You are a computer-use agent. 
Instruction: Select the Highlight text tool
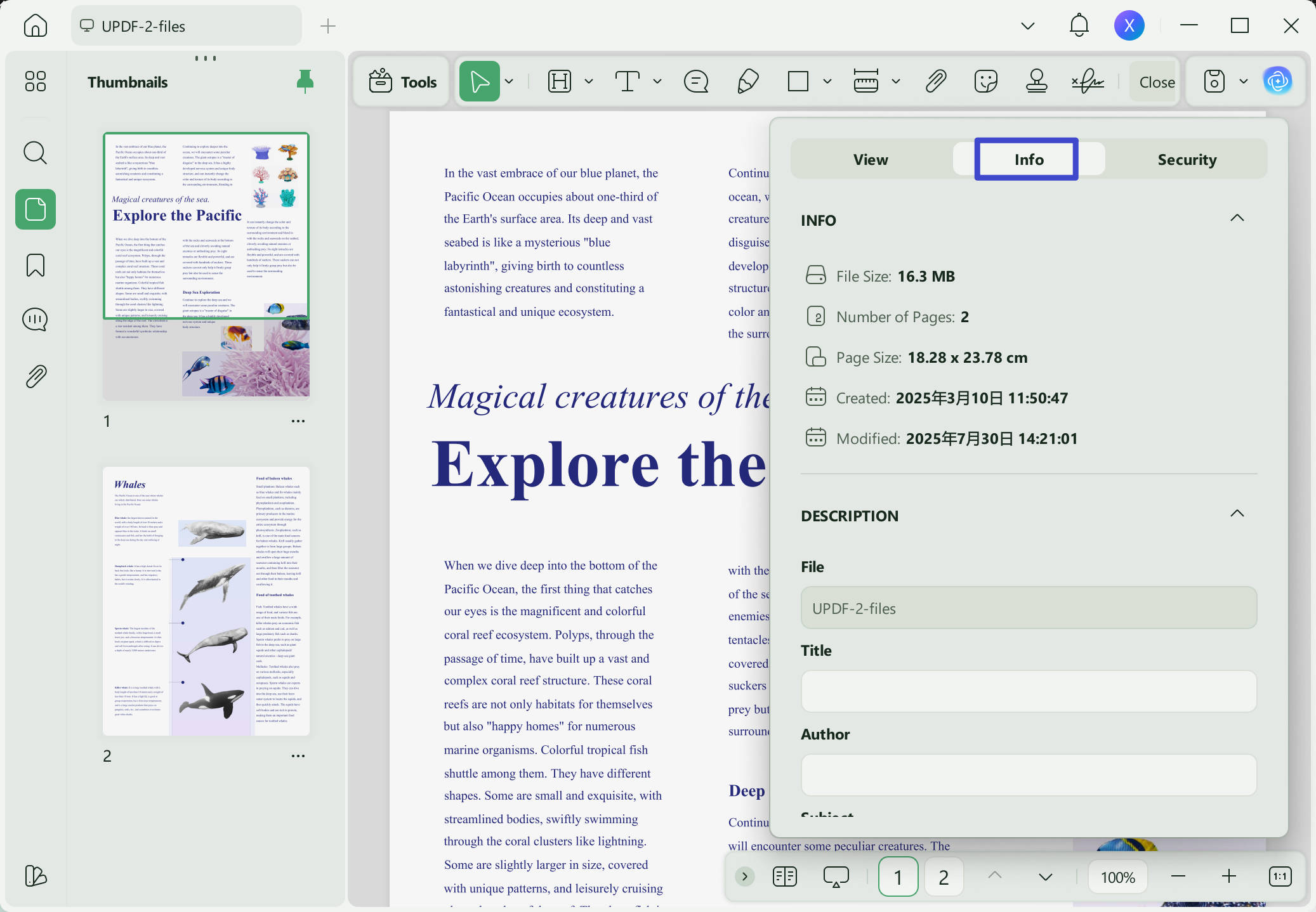coord(560,81)
